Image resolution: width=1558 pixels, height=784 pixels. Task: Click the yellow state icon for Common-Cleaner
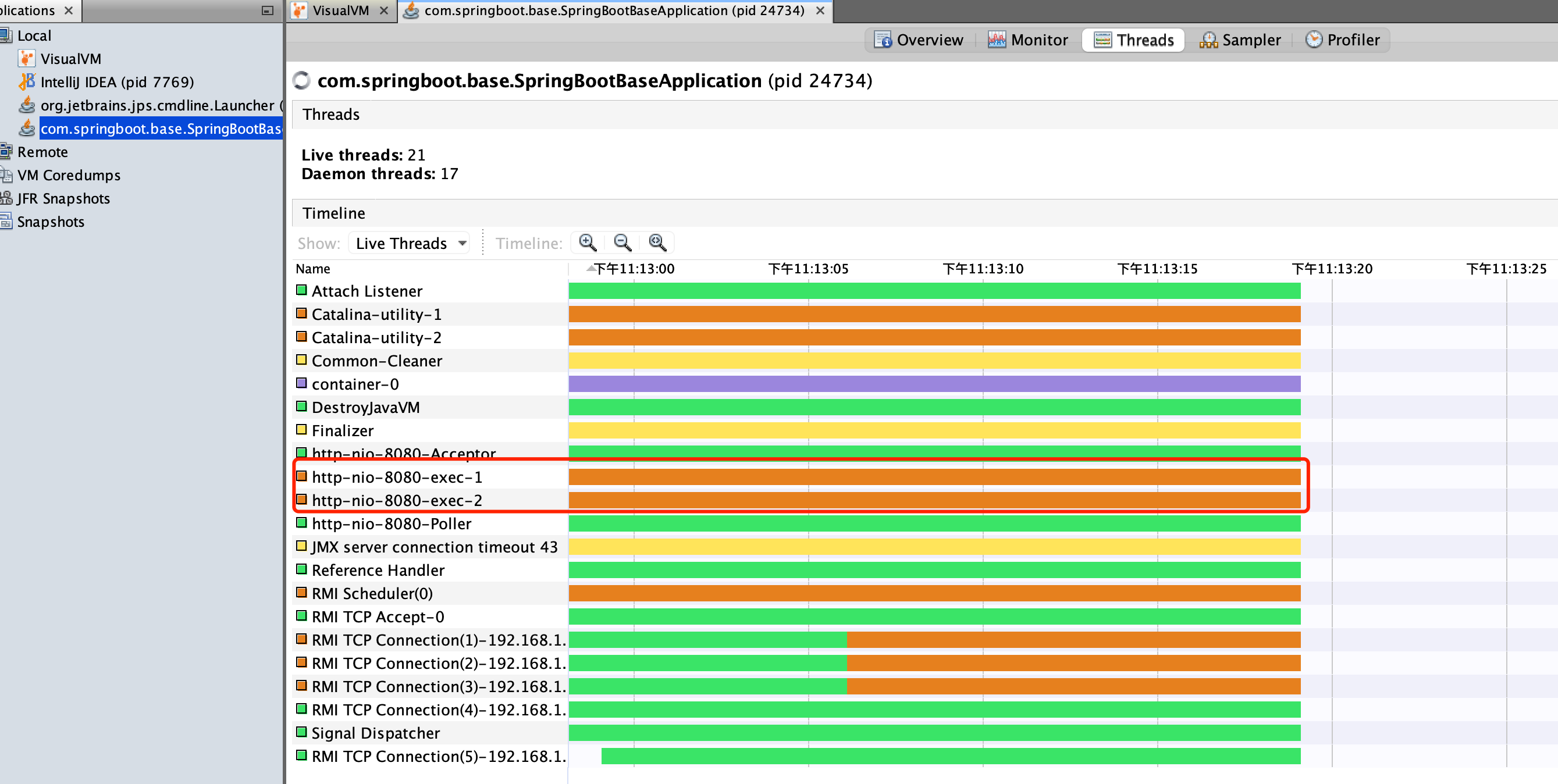point(301,360)
